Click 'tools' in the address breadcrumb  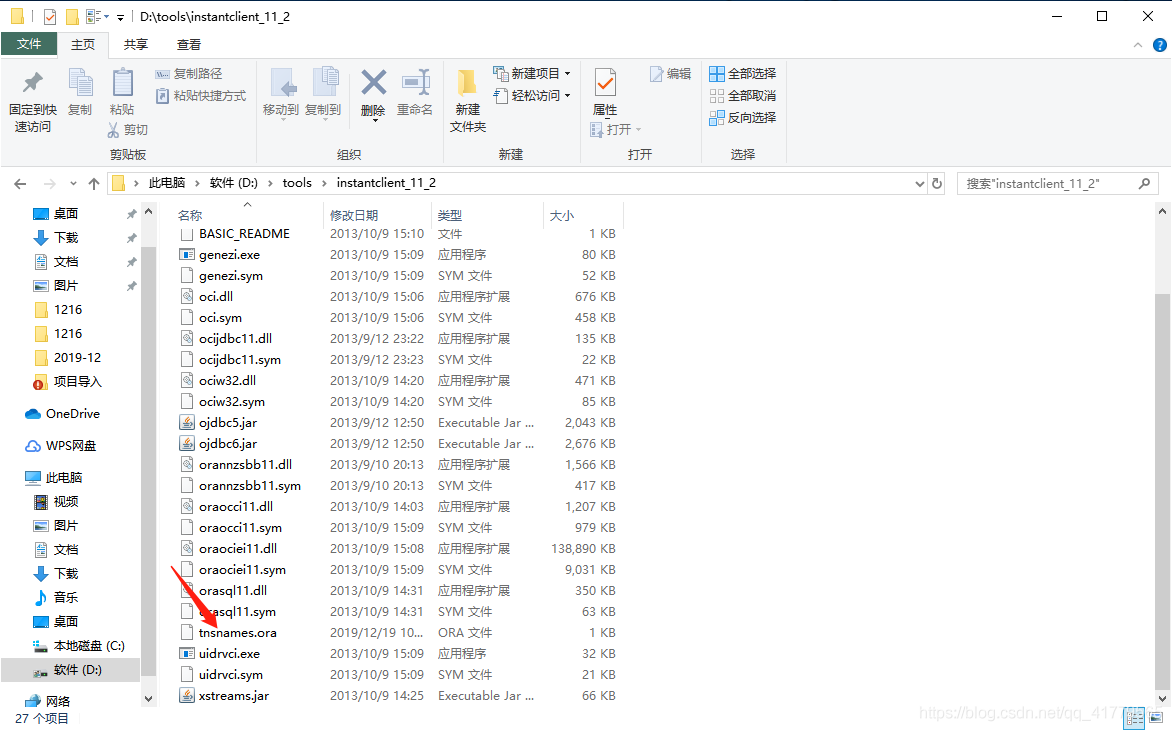(297, 182)
